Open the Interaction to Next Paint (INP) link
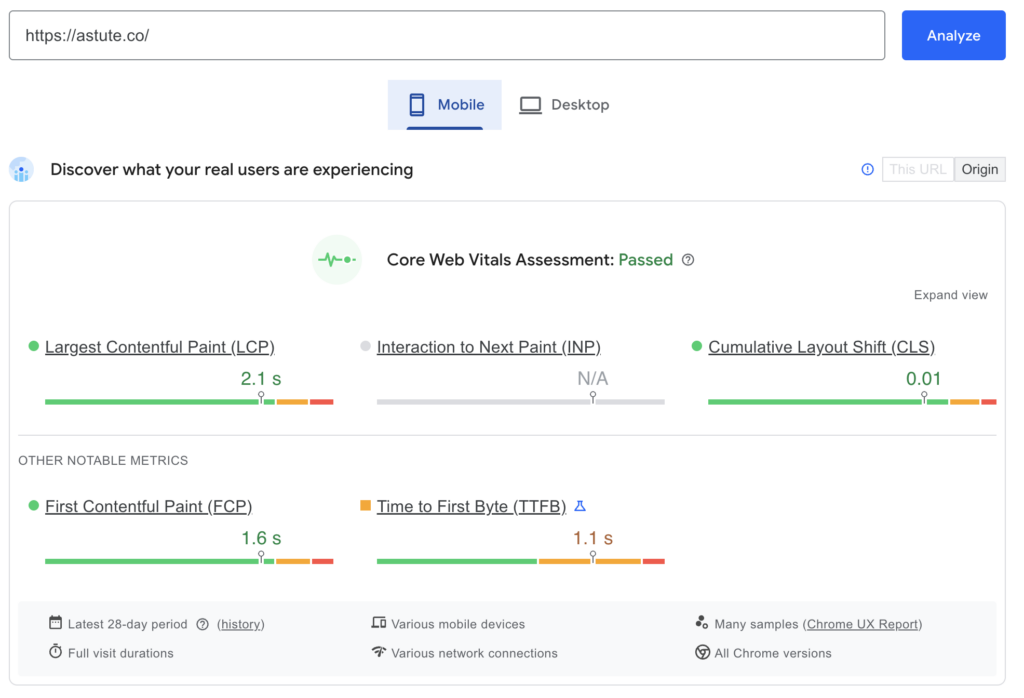 (488, 347)
